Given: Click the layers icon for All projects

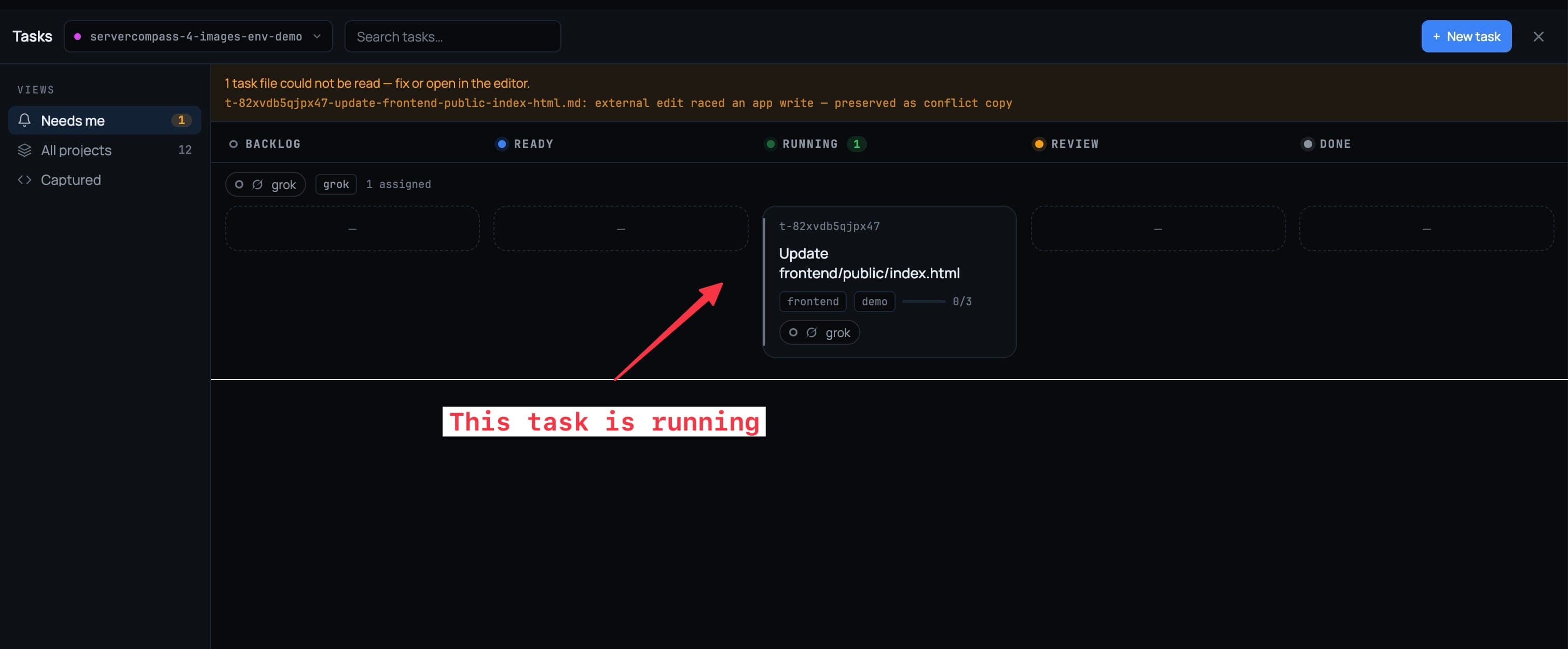Looking at the screenshot, I should pyautogui.click(x=24, y=150).
